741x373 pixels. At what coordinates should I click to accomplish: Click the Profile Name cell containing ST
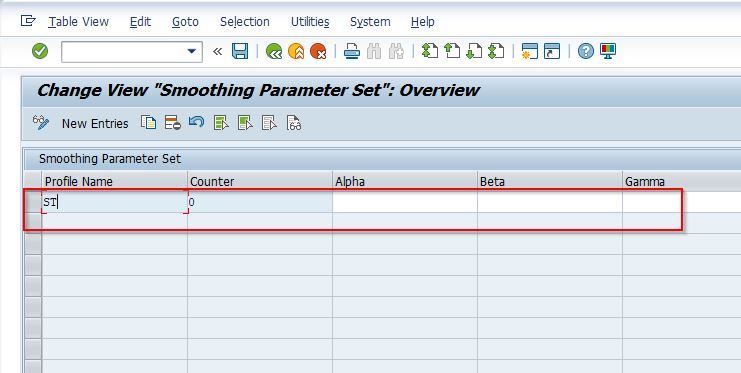(x=114, y=202)
